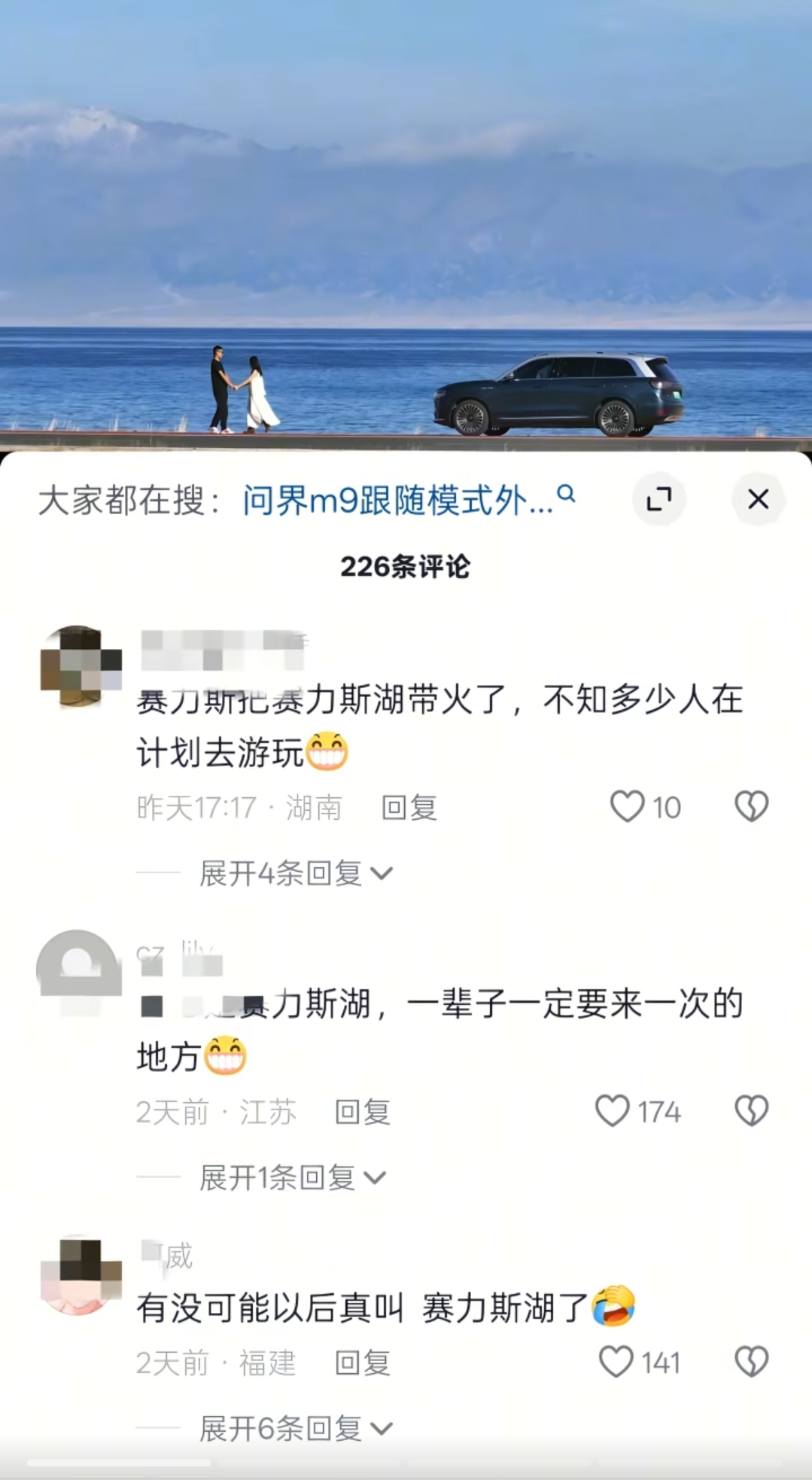Reply to the 福建 comment

pos(362,1363)
